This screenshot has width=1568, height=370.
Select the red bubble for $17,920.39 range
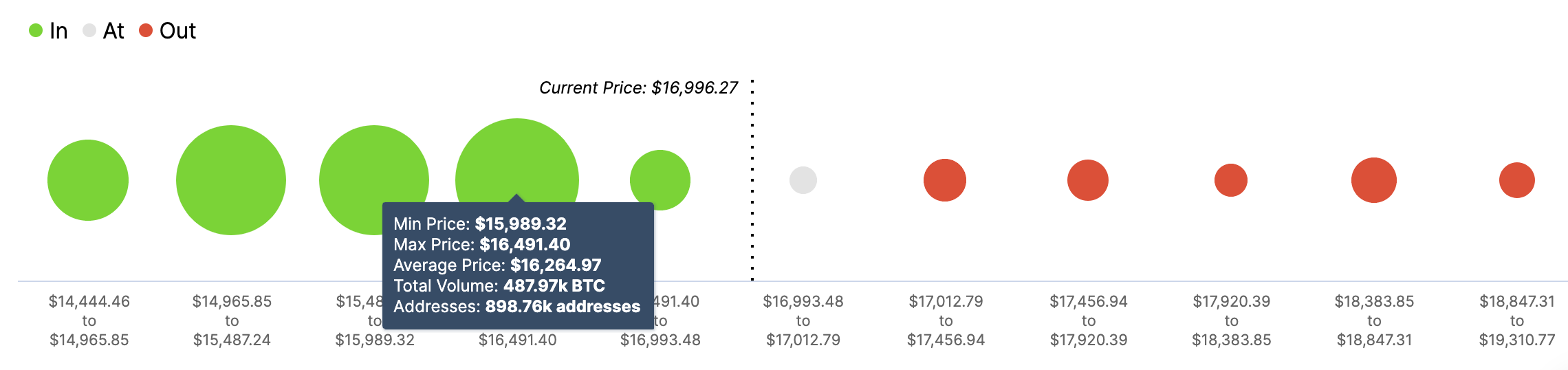tap(1231, 180)
